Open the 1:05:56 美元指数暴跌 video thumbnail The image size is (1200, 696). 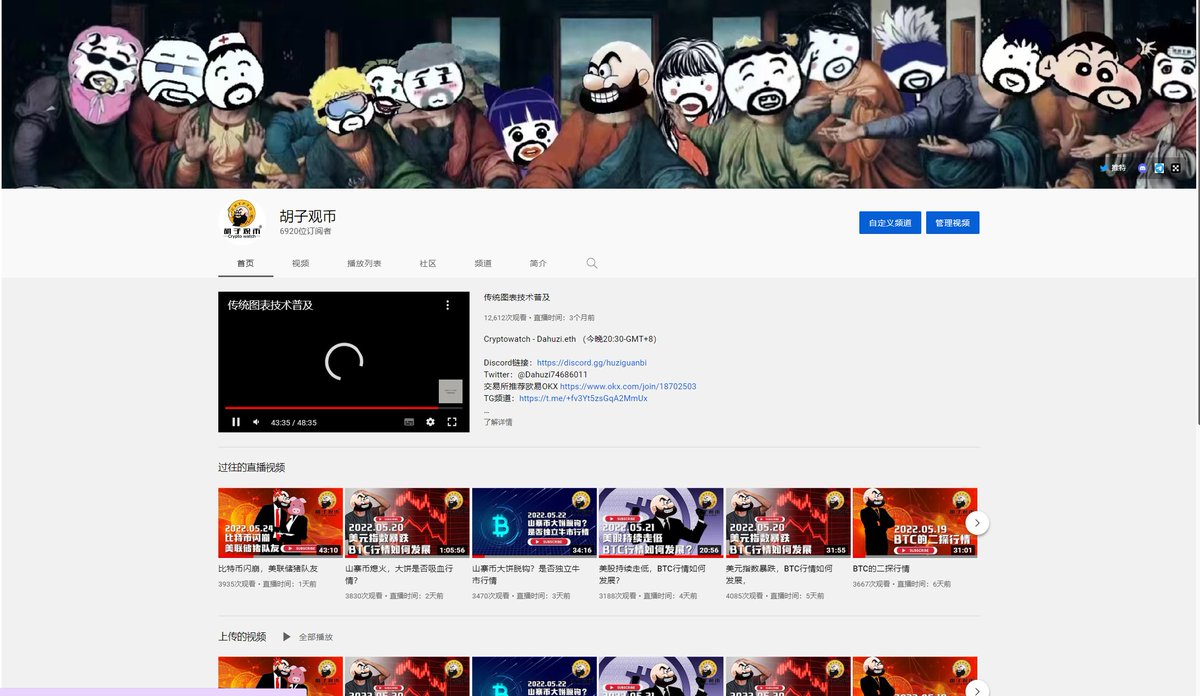pos(407,522)
